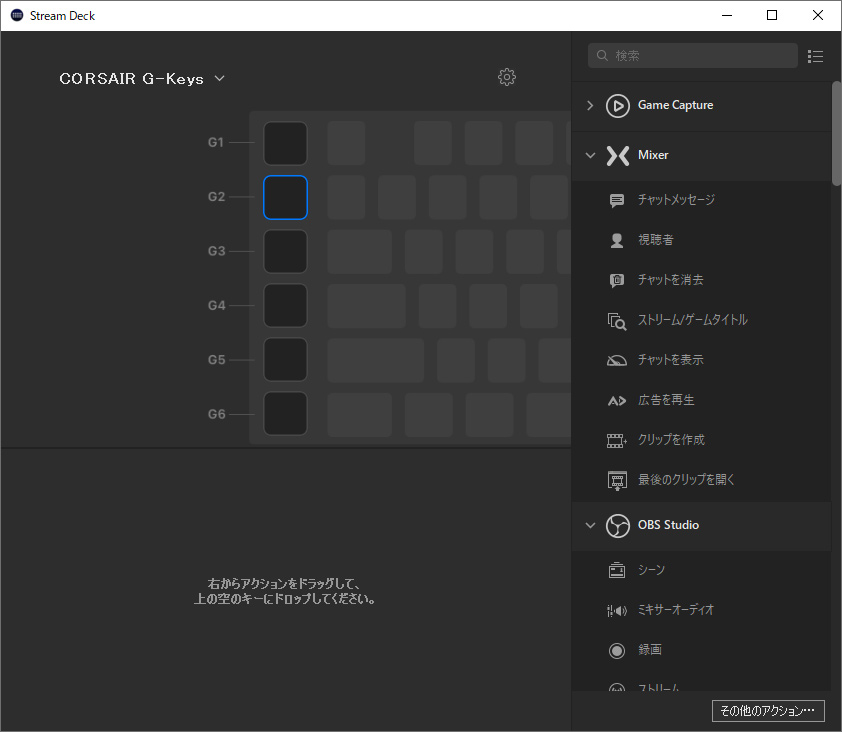Click the 最後のクリップを開く action label
Viewport: 842px width, 732px height.
coord(686,480)
